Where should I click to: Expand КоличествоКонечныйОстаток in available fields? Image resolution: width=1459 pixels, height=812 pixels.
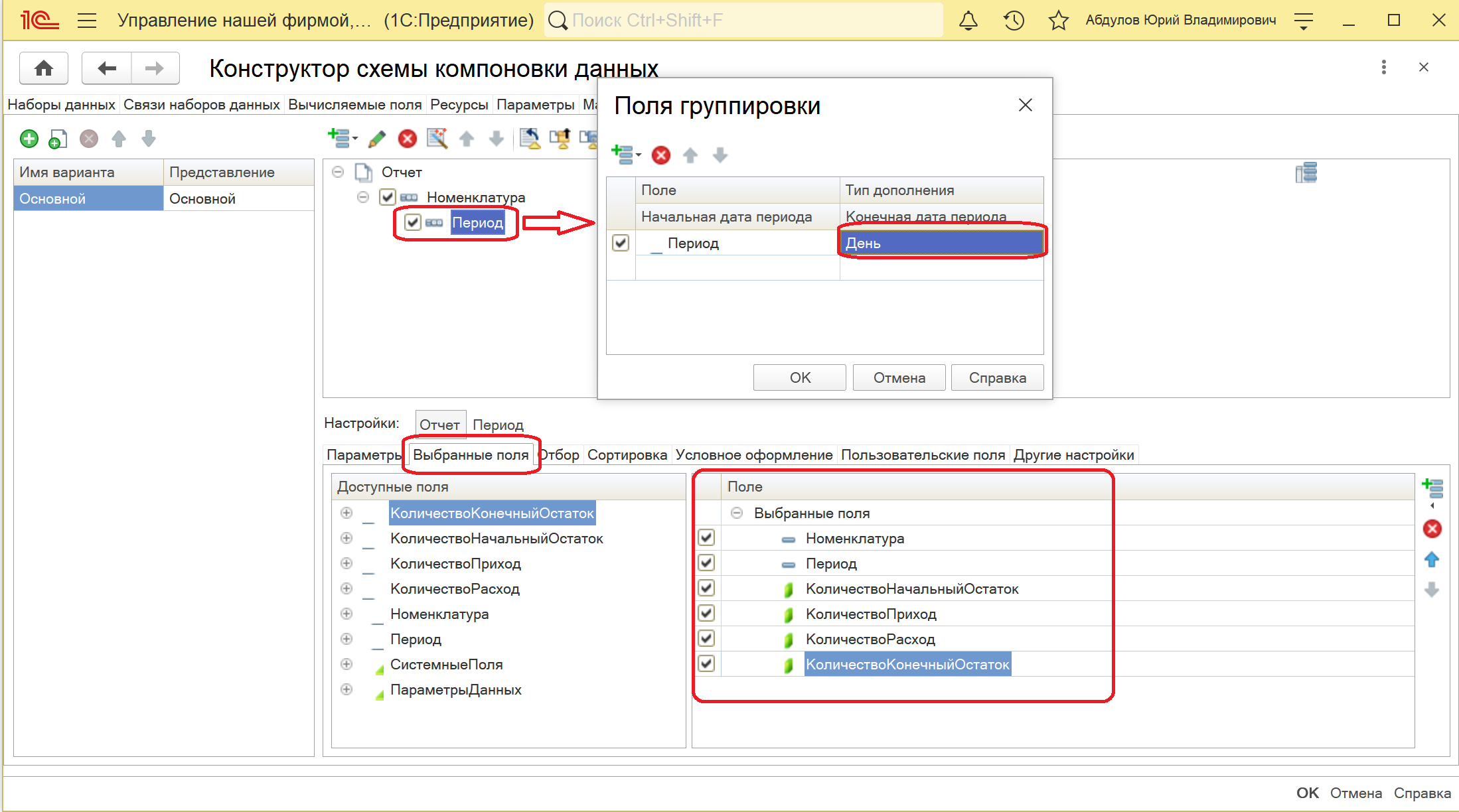coord(346,513)
